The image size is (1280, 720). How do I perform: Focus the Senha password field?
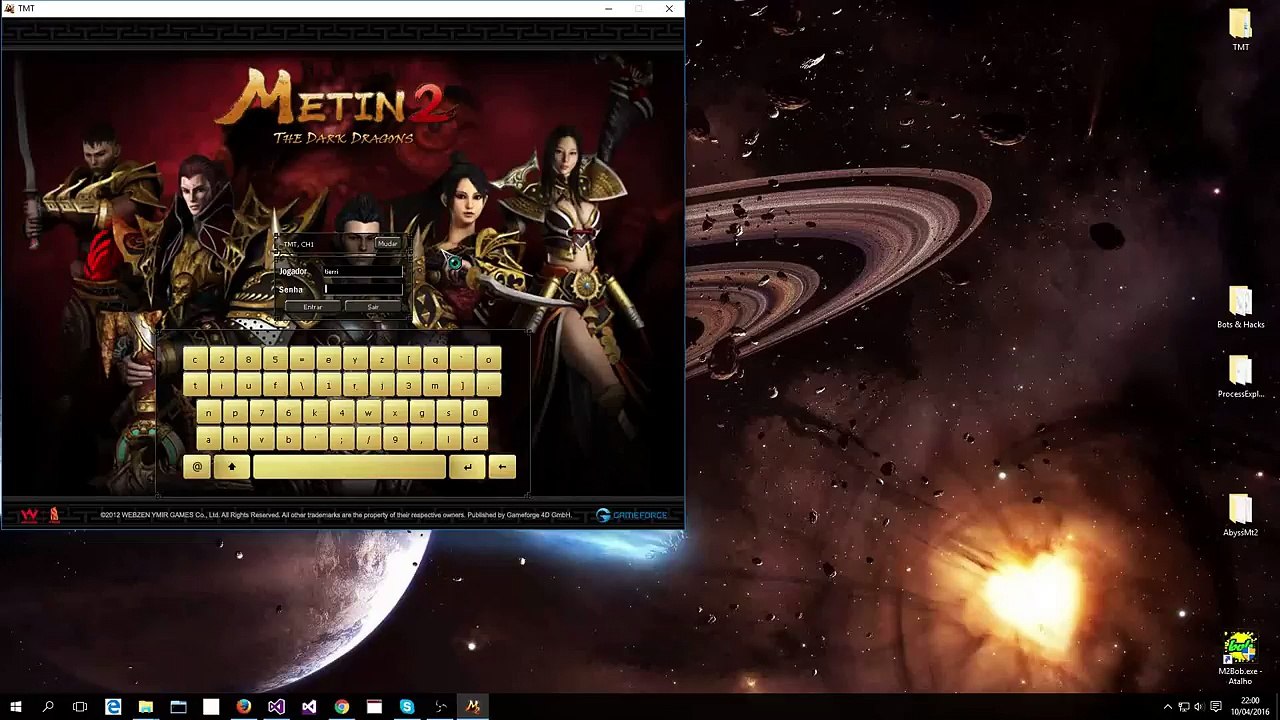362,289
